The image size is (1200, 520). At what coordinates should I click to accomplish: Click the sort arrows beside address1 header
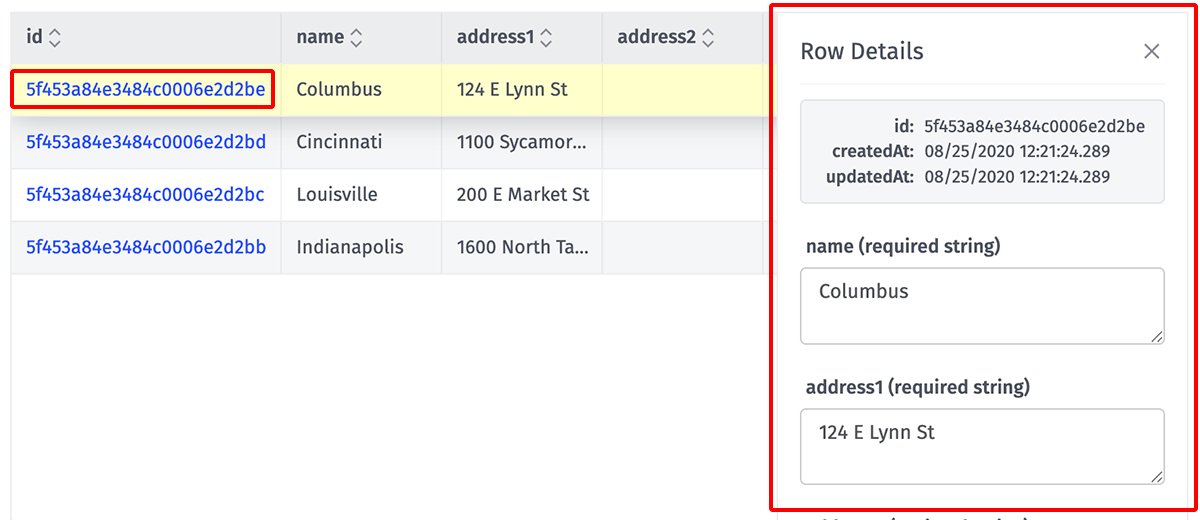point(546,38)
